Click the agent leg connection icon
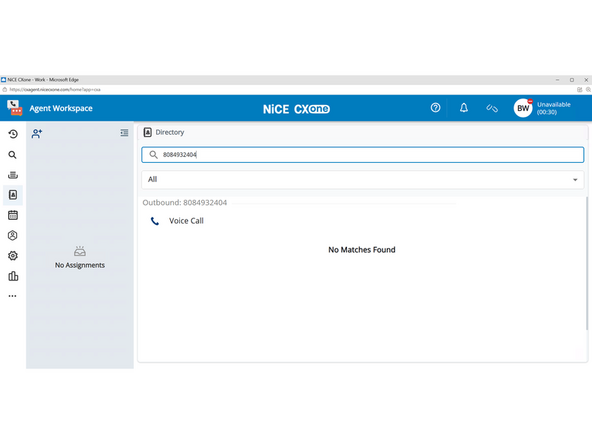Screen dimensions: 592x444 click(x=492, y=109)
